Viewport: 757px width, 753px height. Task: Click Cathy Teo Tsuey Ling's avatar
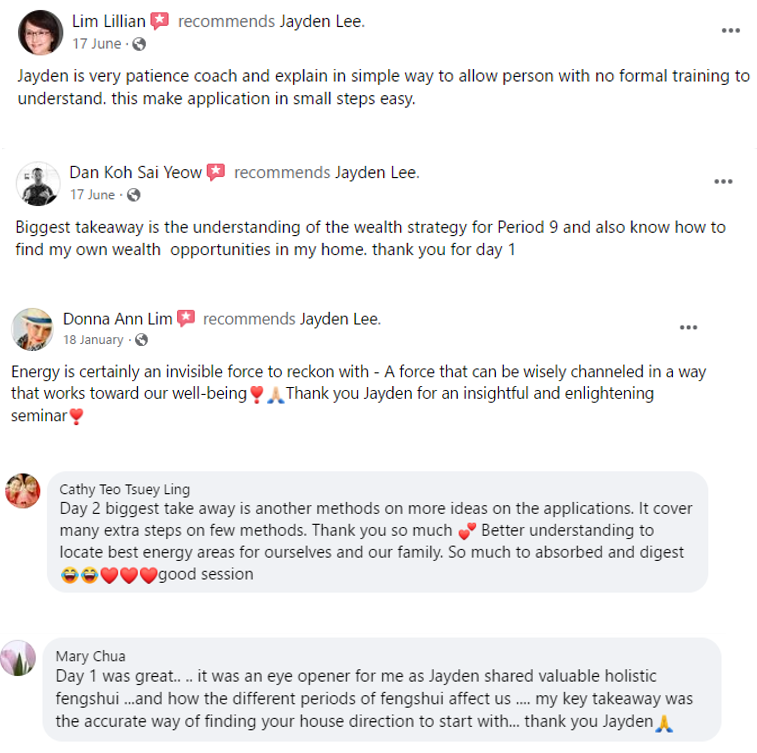(22, 491)
